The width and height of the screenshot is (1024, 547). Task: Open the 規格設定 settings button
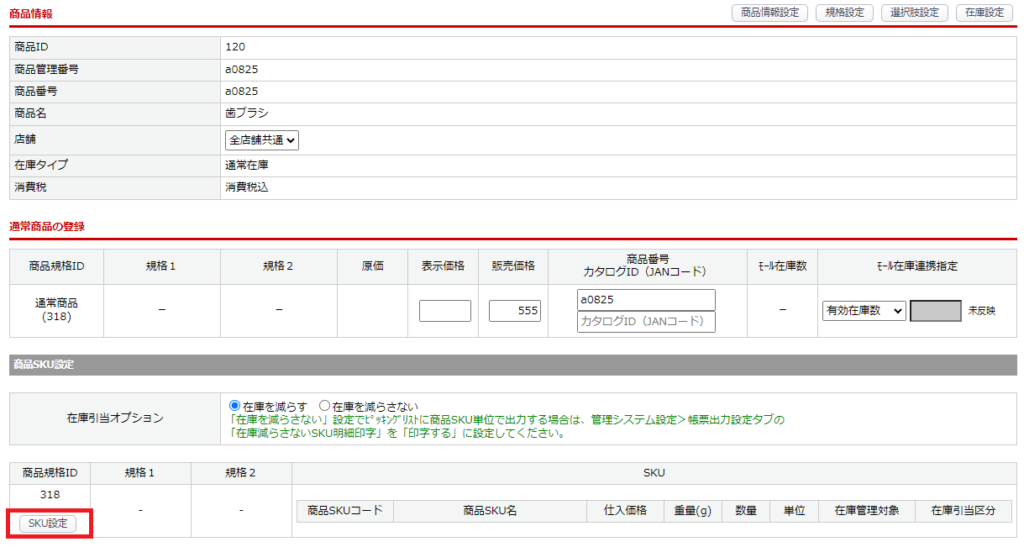pos(845,13)
